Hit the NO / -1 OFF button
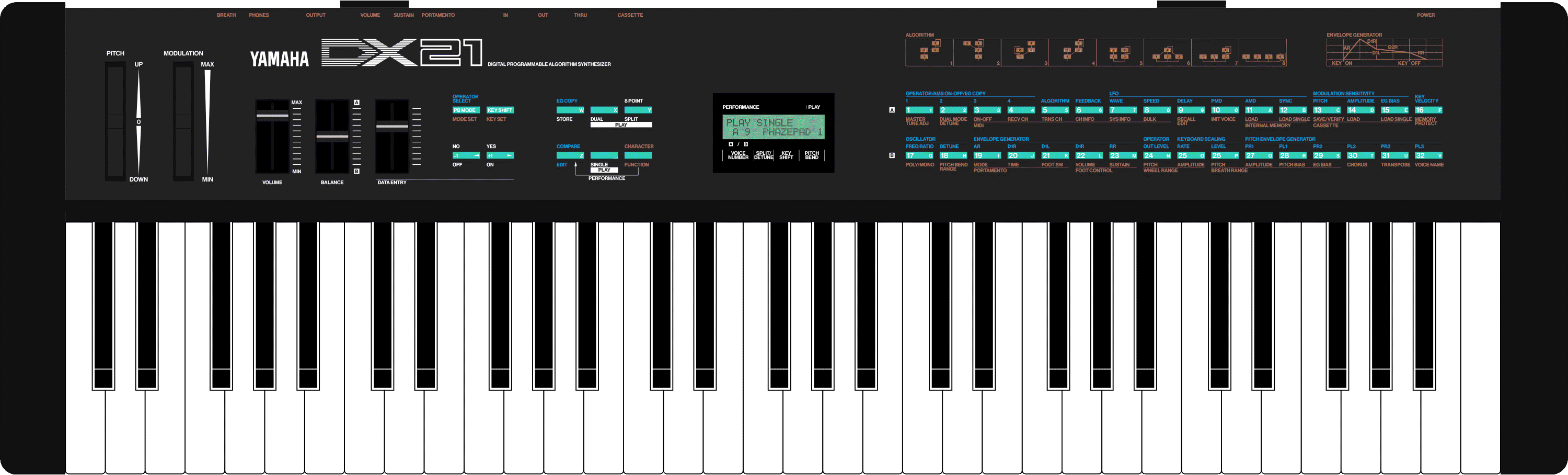Screen dimensions: 1568x475 (466, 155)
